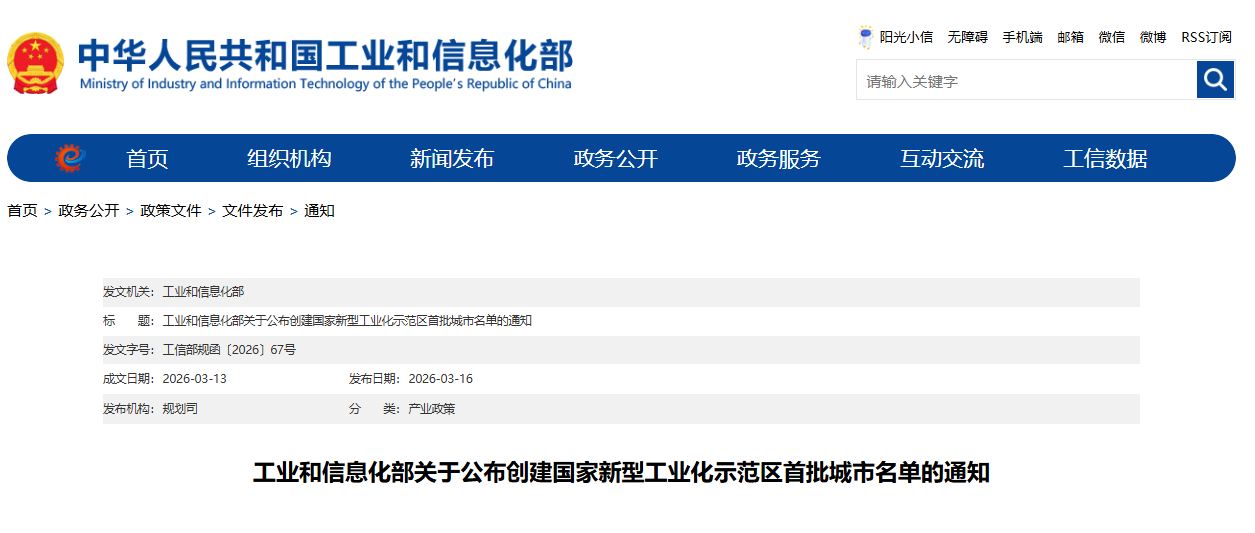The height and width of the screenshot is (533, 1255).
Task: Open the 政务服务 menu item
Action: pos(778,158)
